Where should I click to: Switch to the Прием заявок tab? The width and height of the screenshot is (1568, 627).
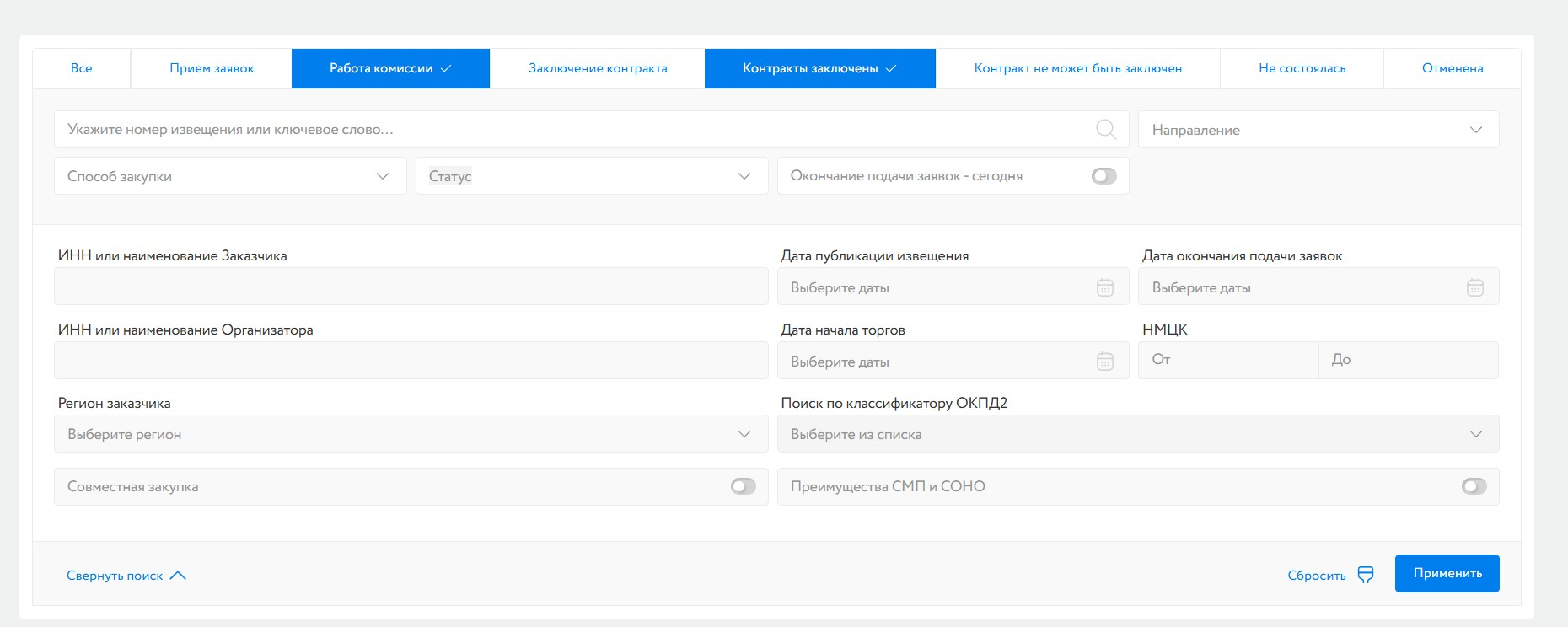212,68
